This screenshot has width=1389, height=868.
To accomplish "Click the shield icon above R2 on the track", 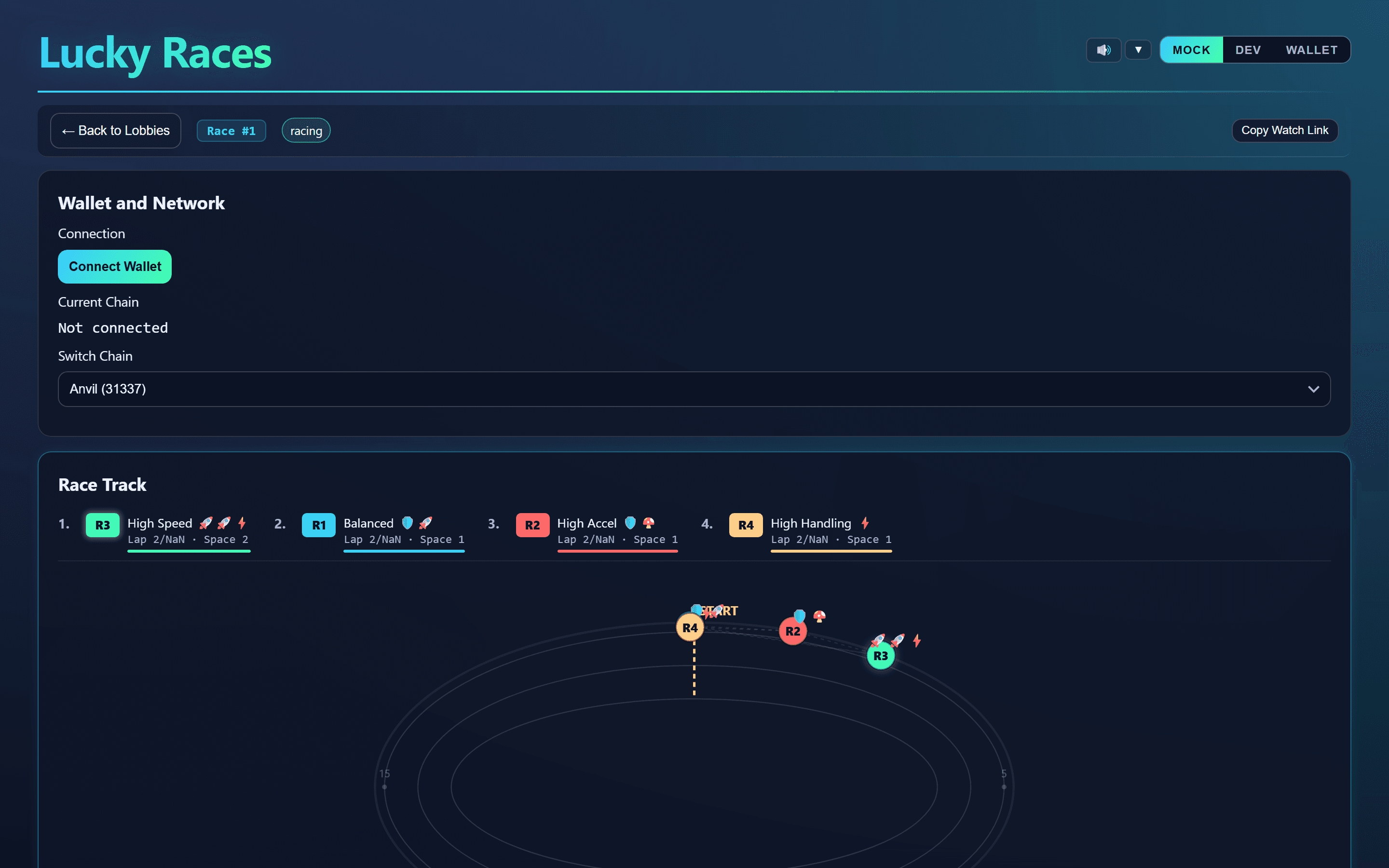I will 800,616.
